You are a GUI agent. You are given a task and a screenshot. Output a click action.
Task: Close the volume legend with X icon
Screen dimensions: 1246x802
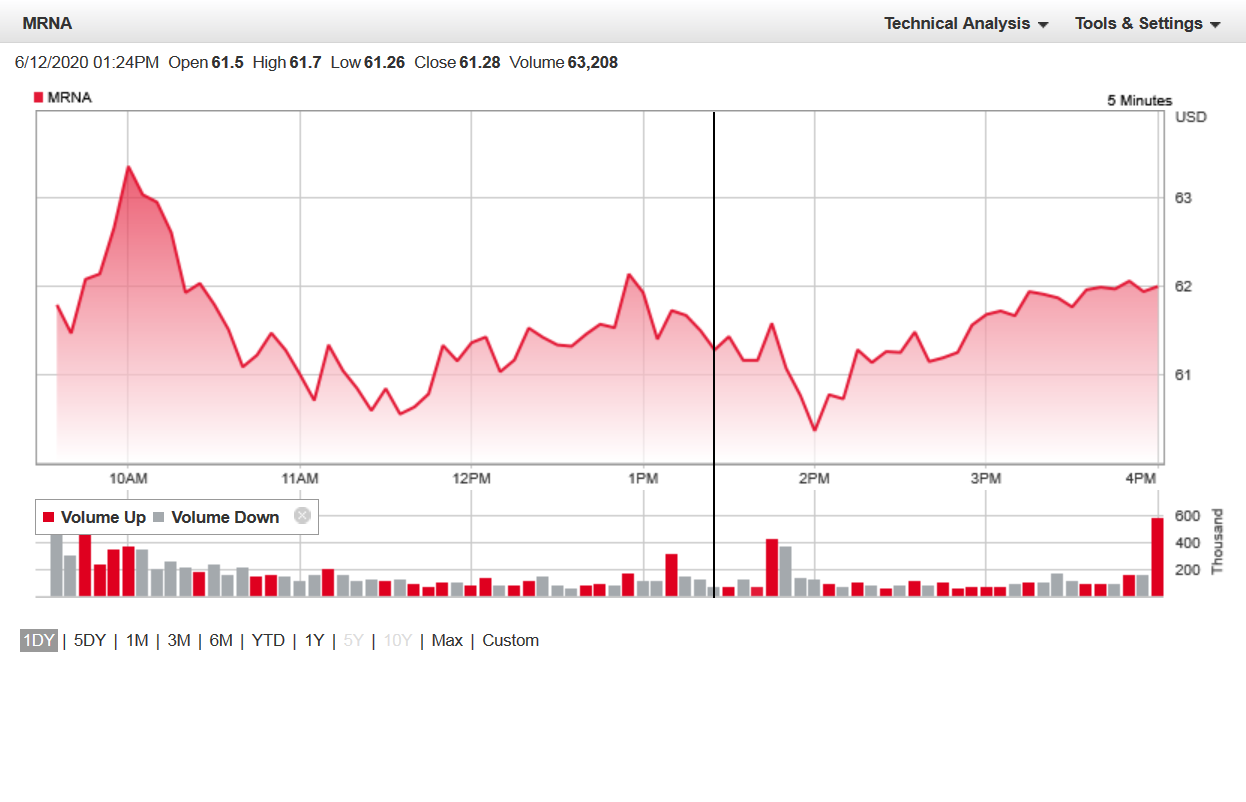pyautogui.click(x=302, y=516)
